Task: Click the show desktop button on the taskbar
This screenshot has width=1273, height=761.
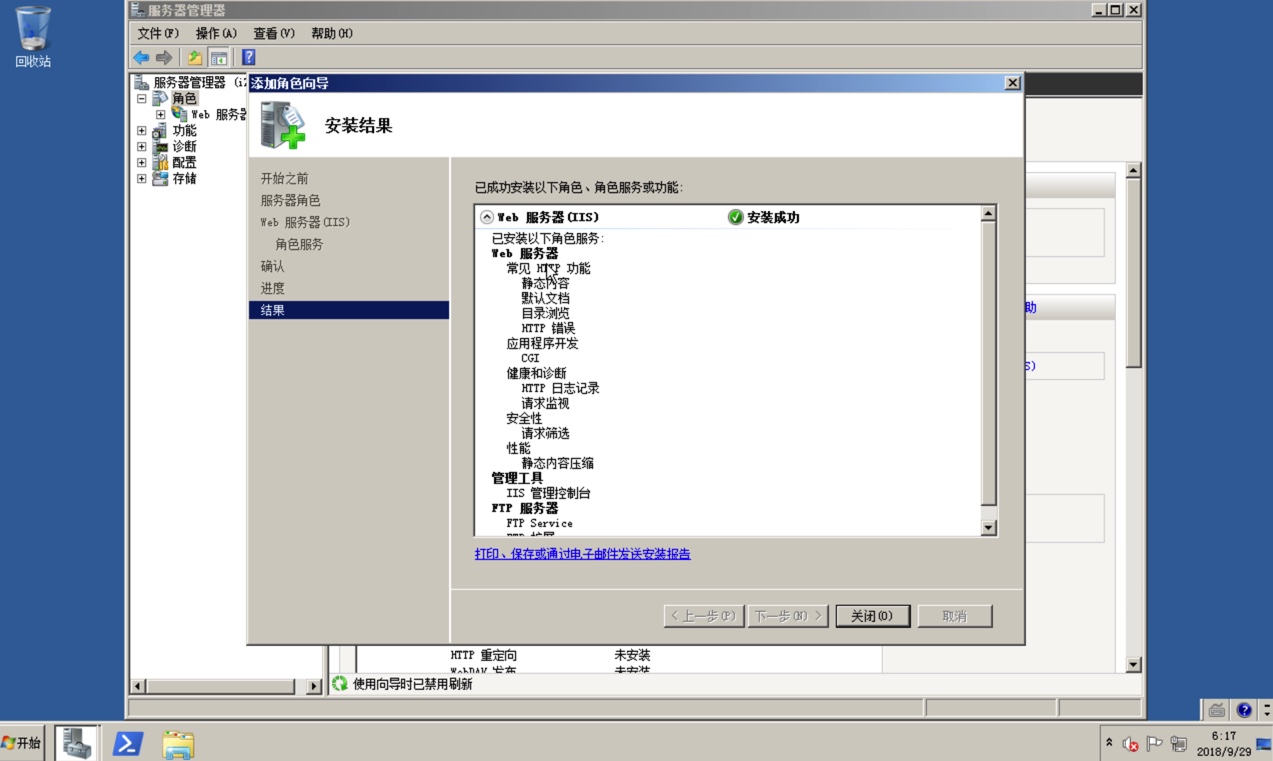Action: pyautogui.click(x=1264, y=743)
